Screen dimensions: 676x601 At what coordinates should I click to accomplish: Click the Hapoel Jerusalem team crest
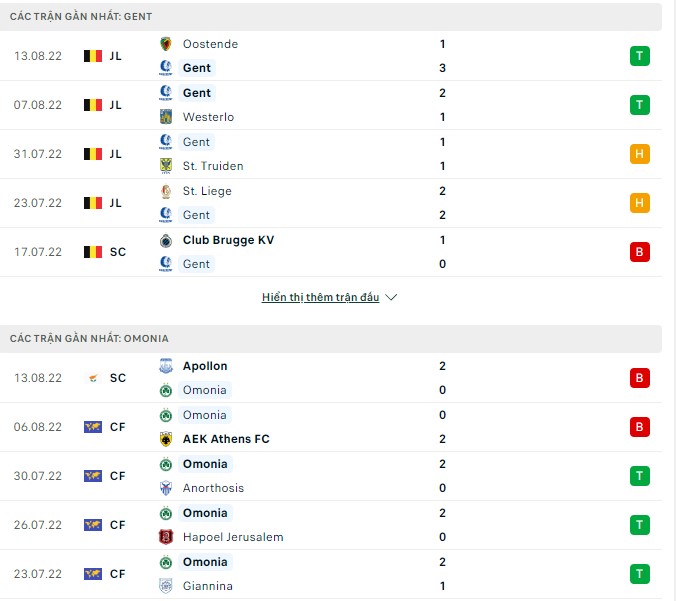(166, 537)
